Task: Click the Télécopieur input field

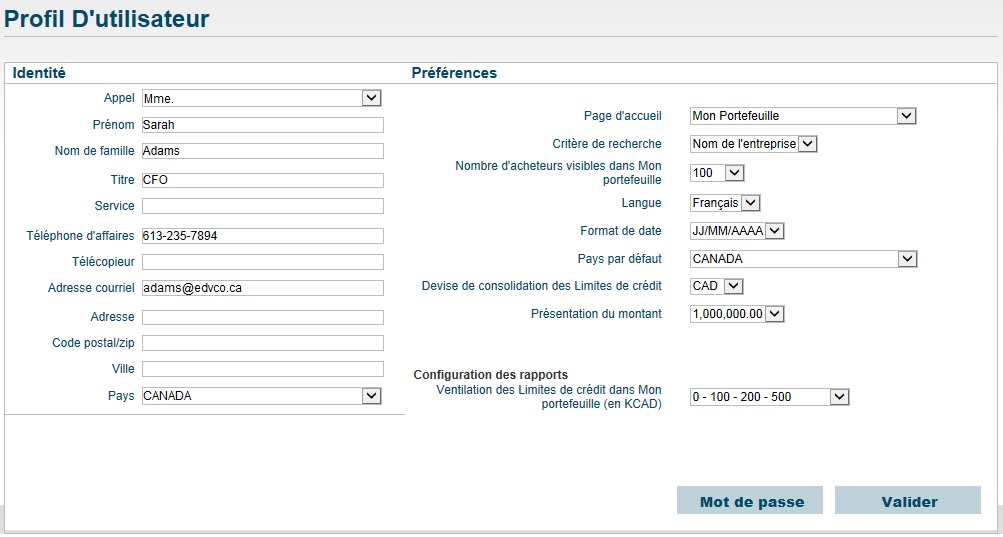Action: pos(263,262)
